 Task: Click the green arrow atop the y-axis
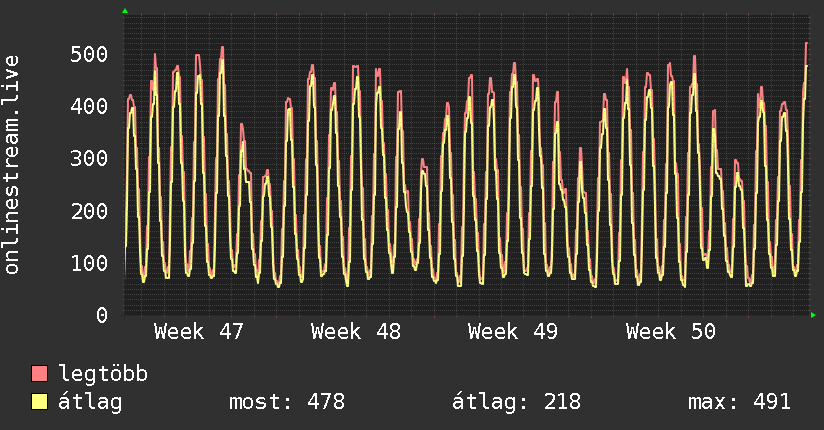(125, 11)
